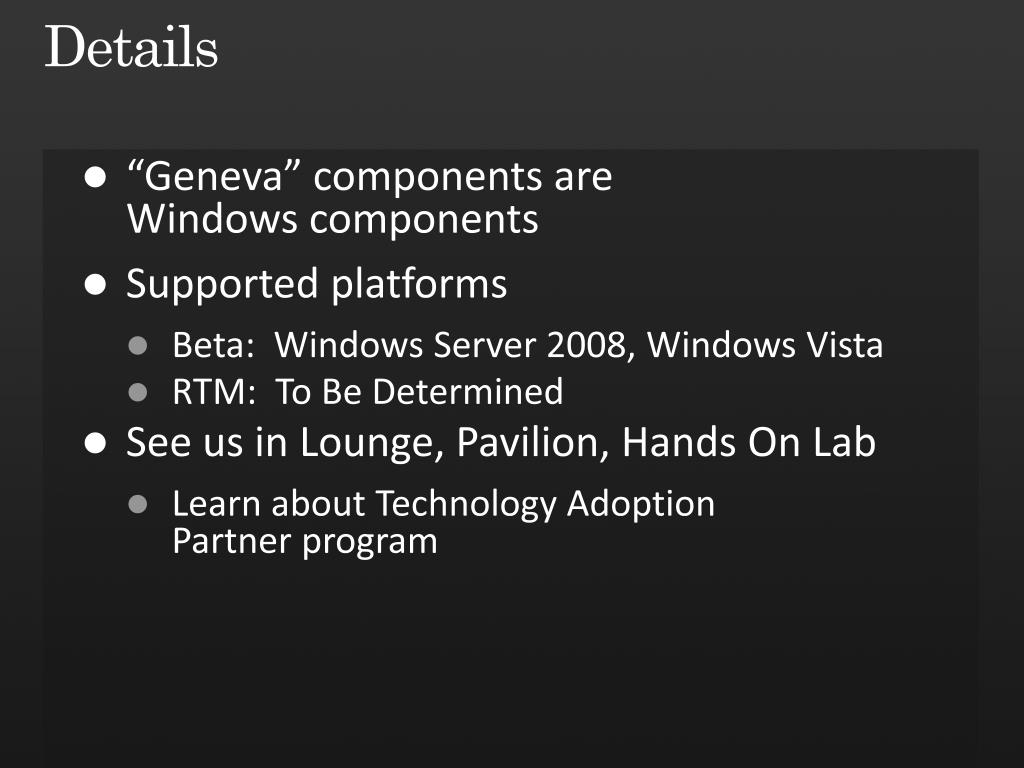Click the Supported platforms heading text

click(x=317, y=284)
